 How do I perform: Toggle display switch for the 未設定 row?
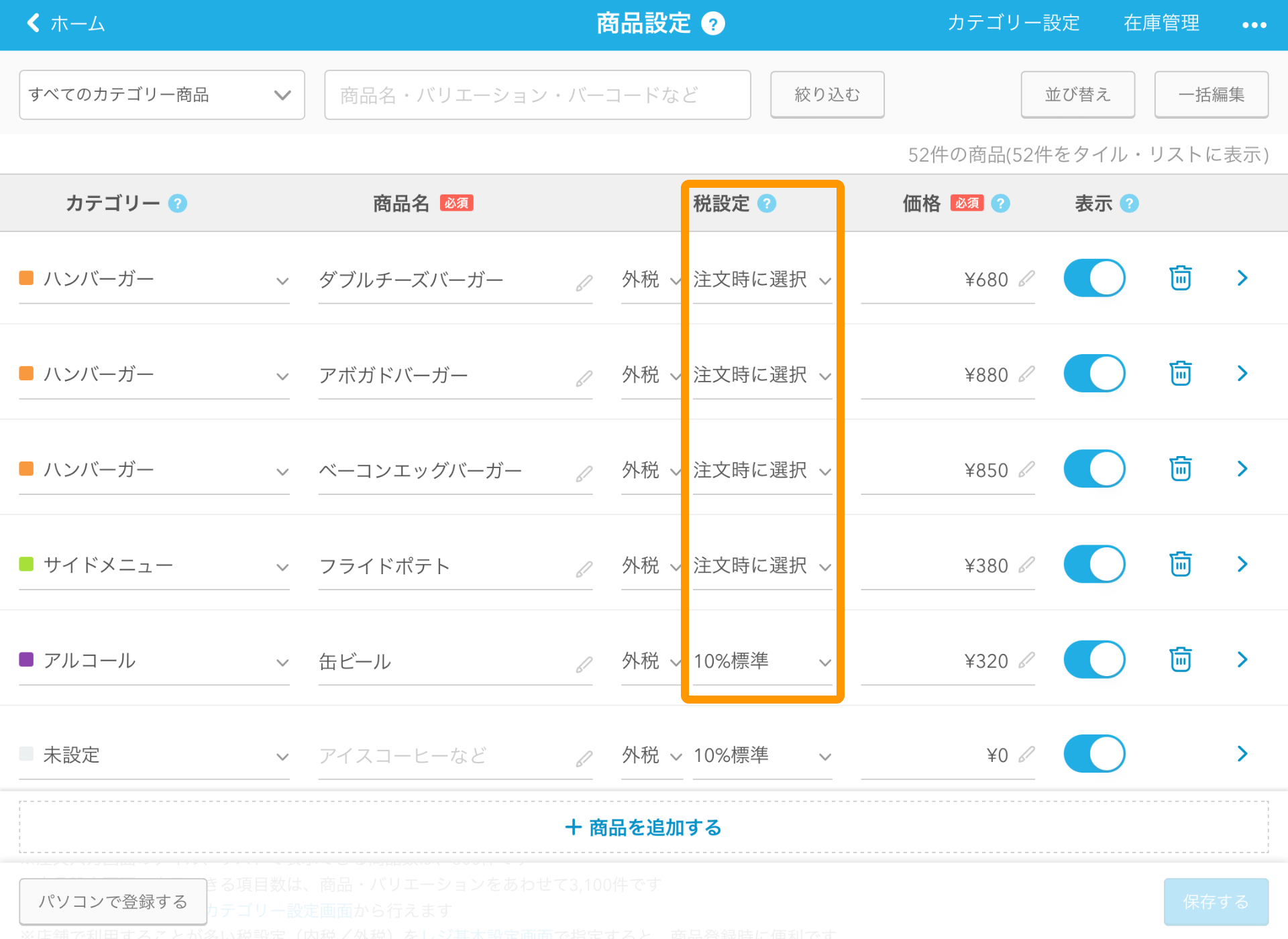[1094, 754]
